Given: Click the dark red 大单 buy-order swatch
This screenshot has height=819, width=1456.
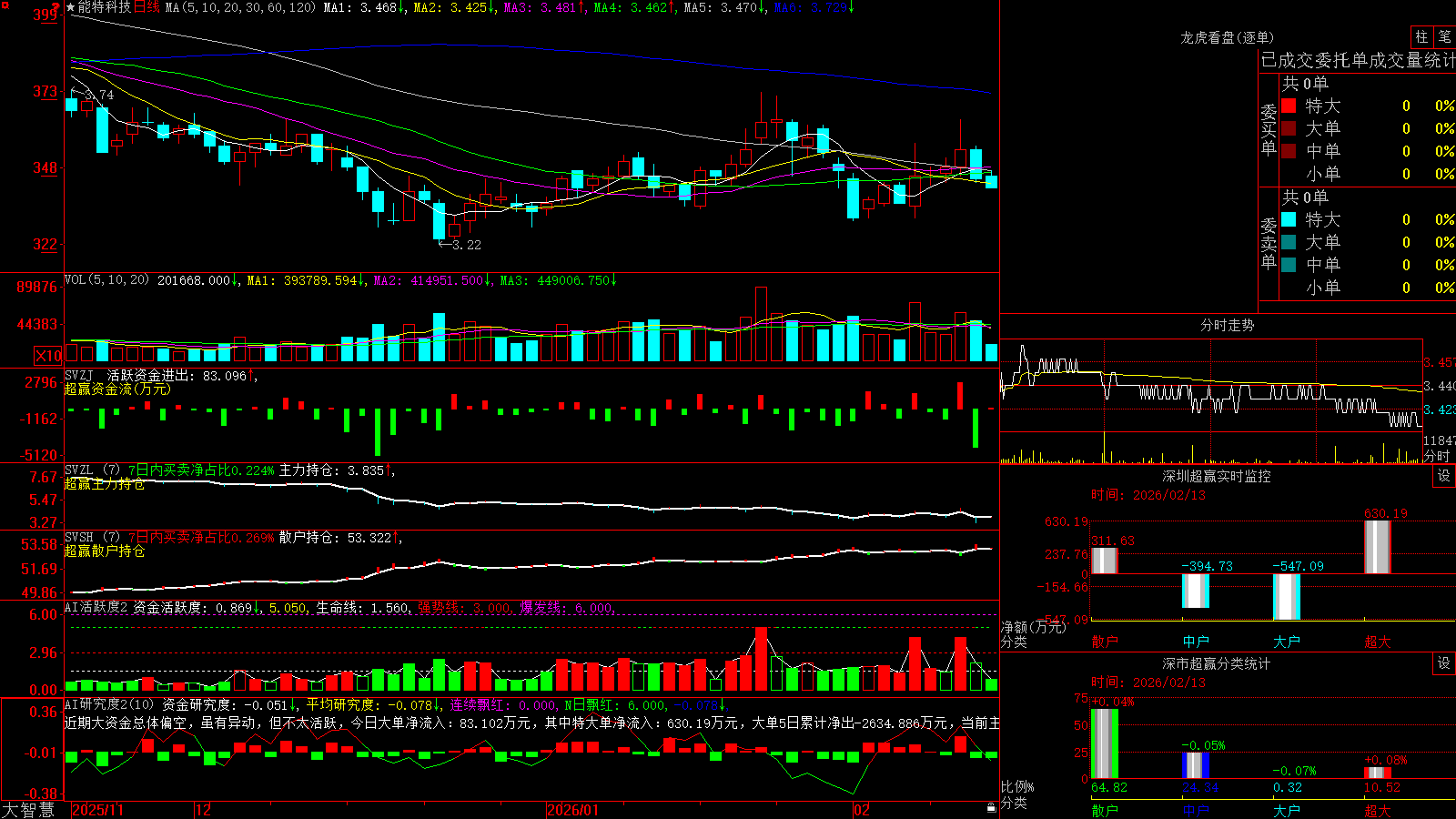Looking at the screenshot, I should tap(1289, 128).
